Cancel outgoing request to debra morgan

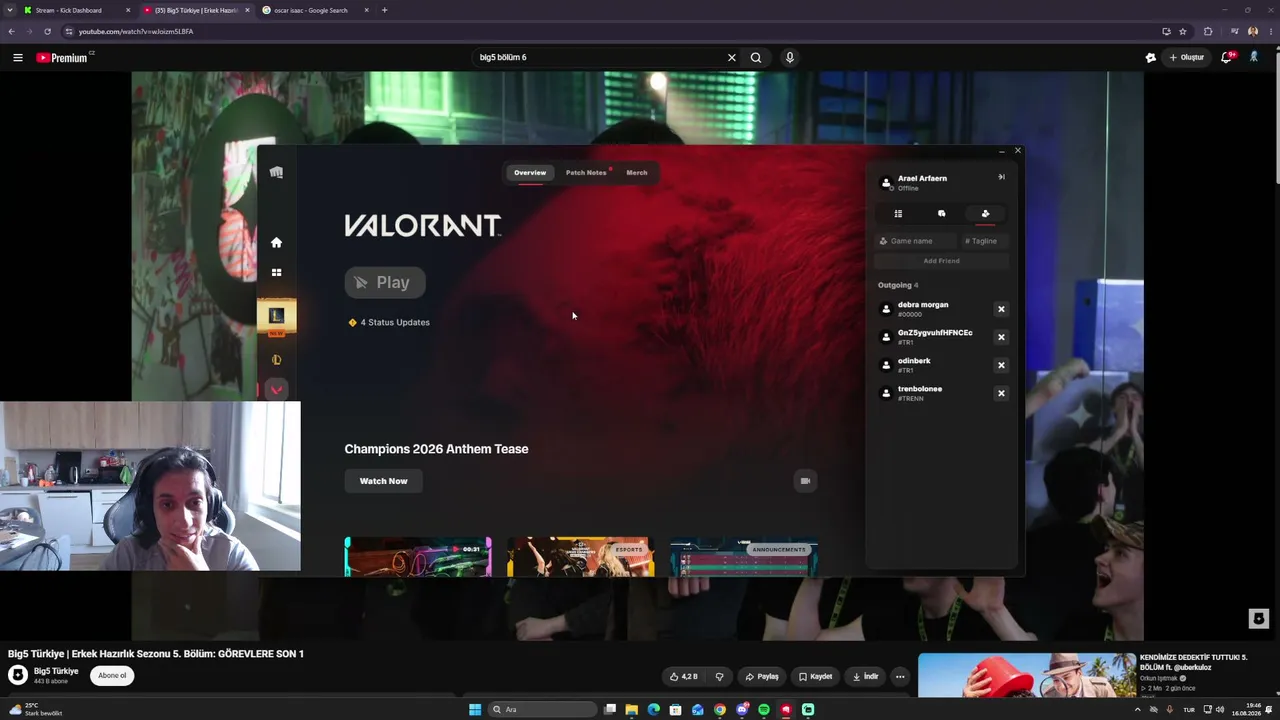[x=1001, y=309]
